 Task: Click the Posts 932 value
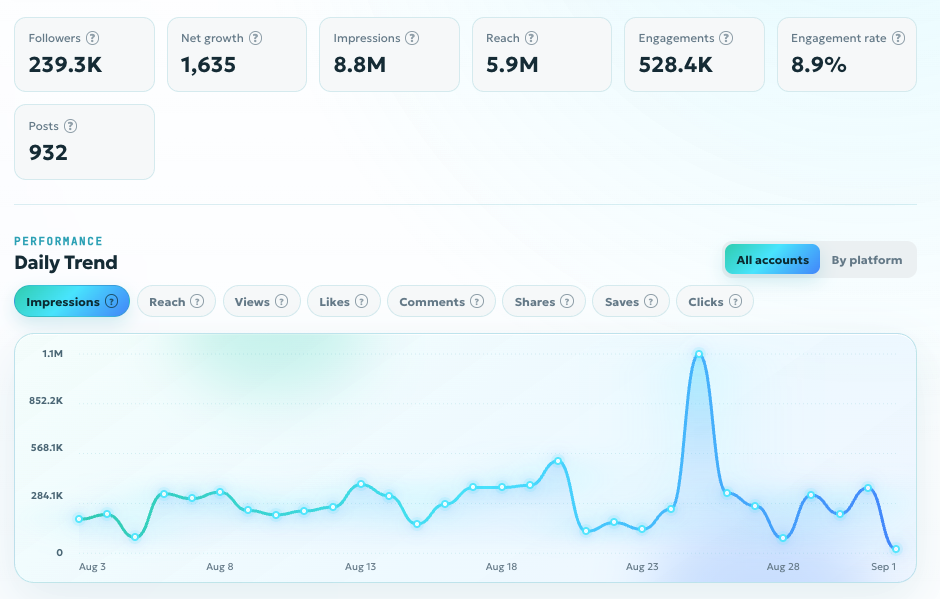tap(48, 153)
